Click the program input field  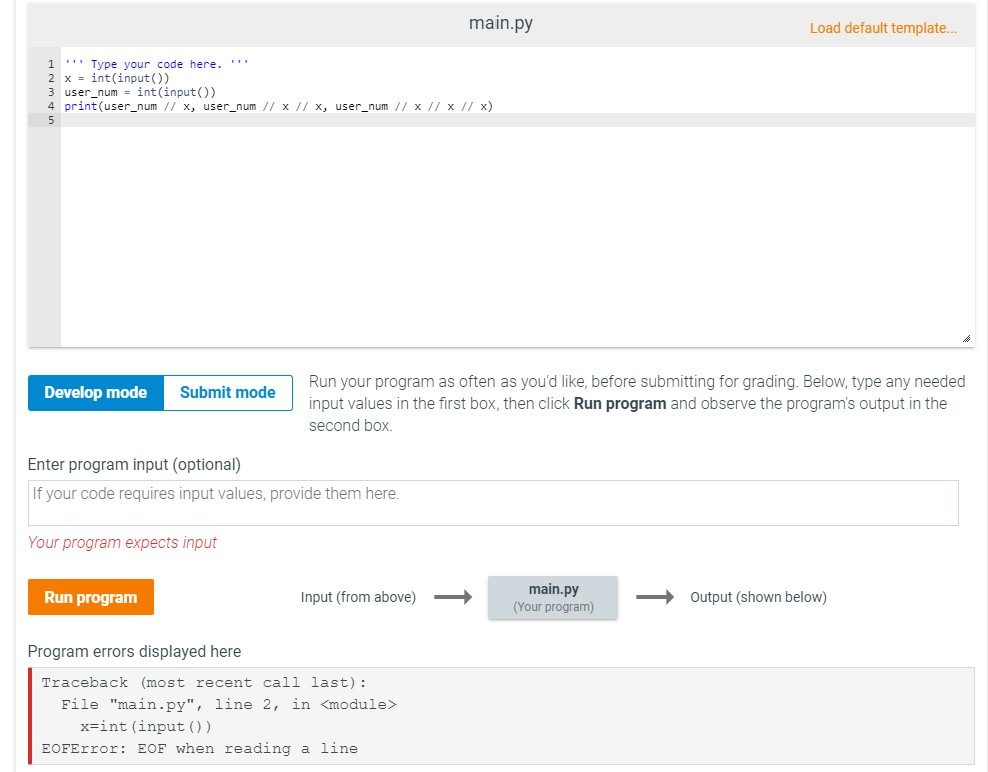(x=493, y=502)
